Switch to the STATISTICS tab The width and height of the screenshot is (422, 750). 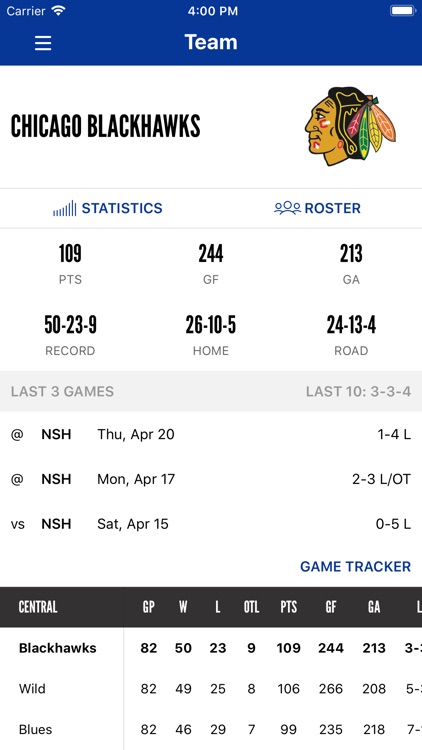coord(108,208)
